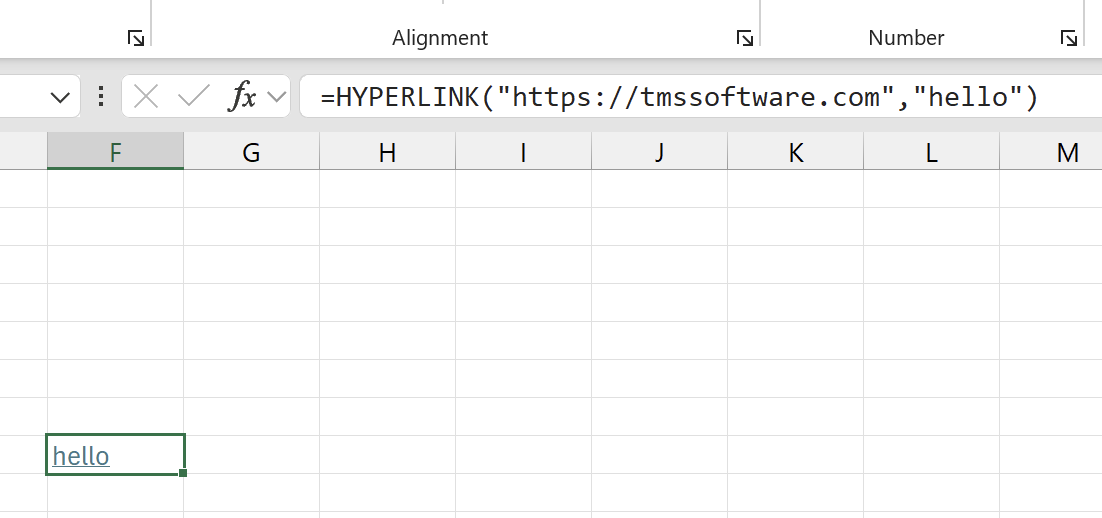
Task: Select column F header
Action: 116,152
